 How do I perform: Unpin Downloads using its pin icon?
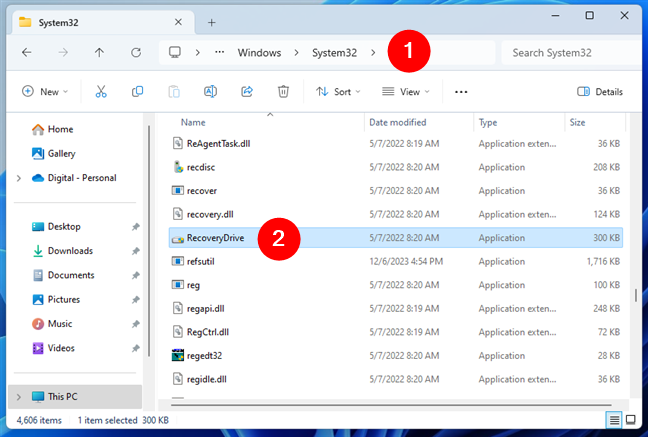pos(135,251)
